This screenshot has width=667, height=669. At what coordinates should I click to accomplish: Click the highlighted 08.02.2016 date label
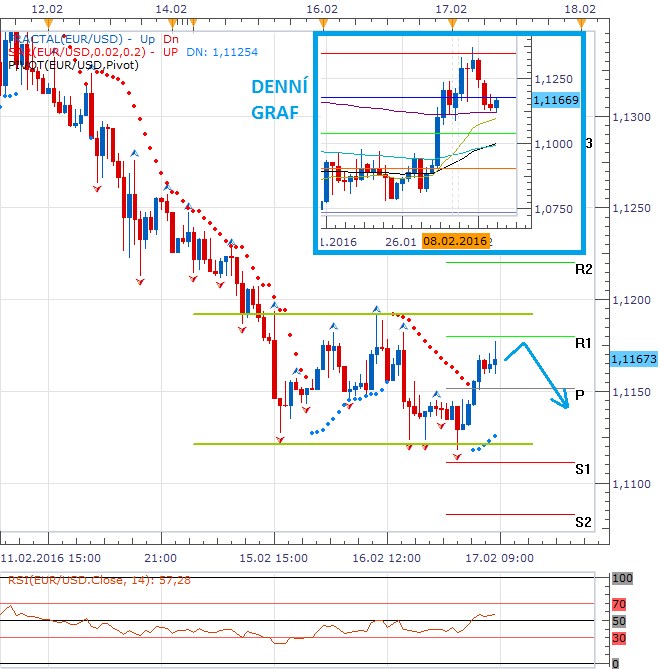tap(455, 241)
